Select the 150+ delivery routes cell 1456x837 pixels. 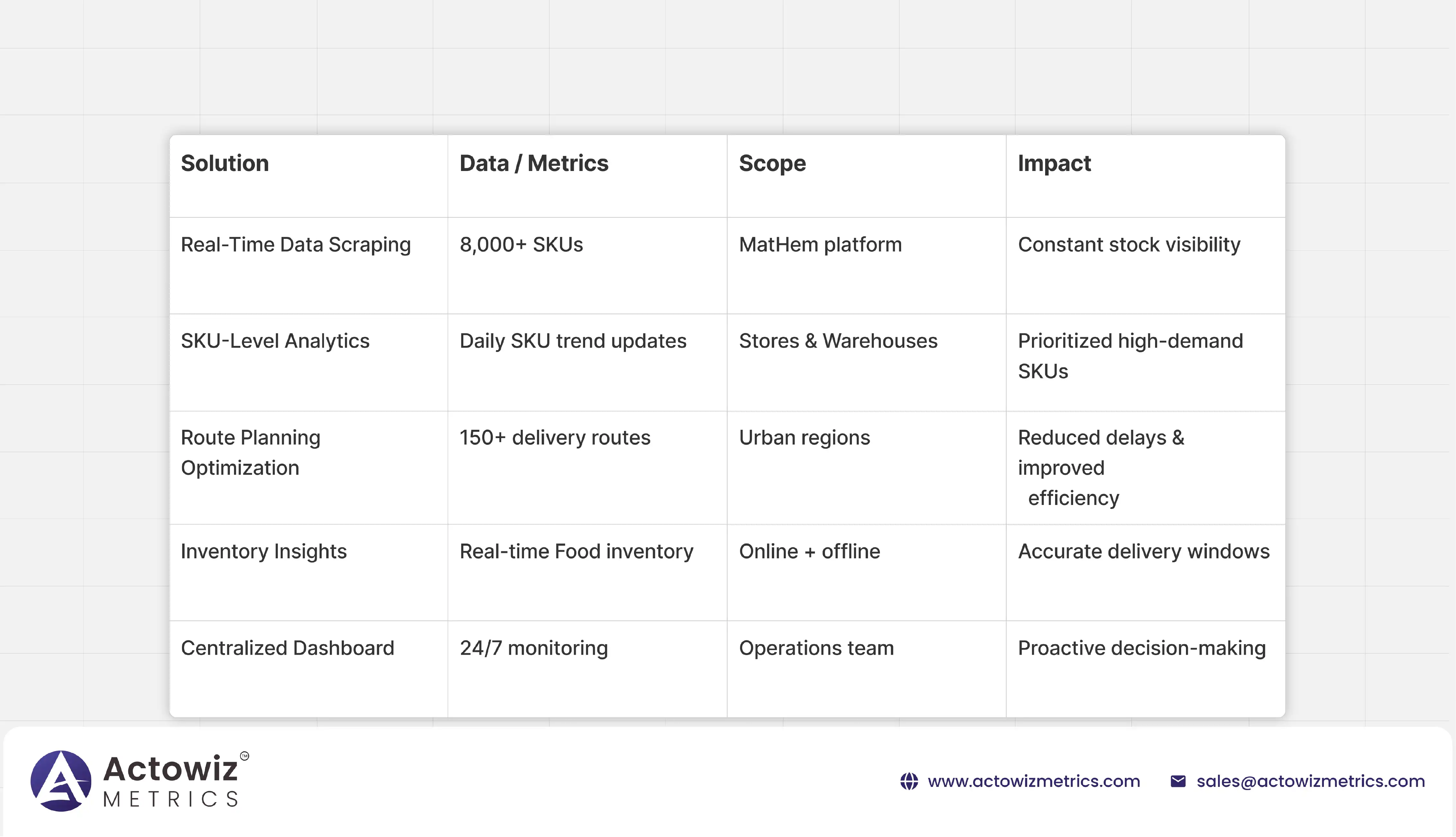[x=555, y=438]
